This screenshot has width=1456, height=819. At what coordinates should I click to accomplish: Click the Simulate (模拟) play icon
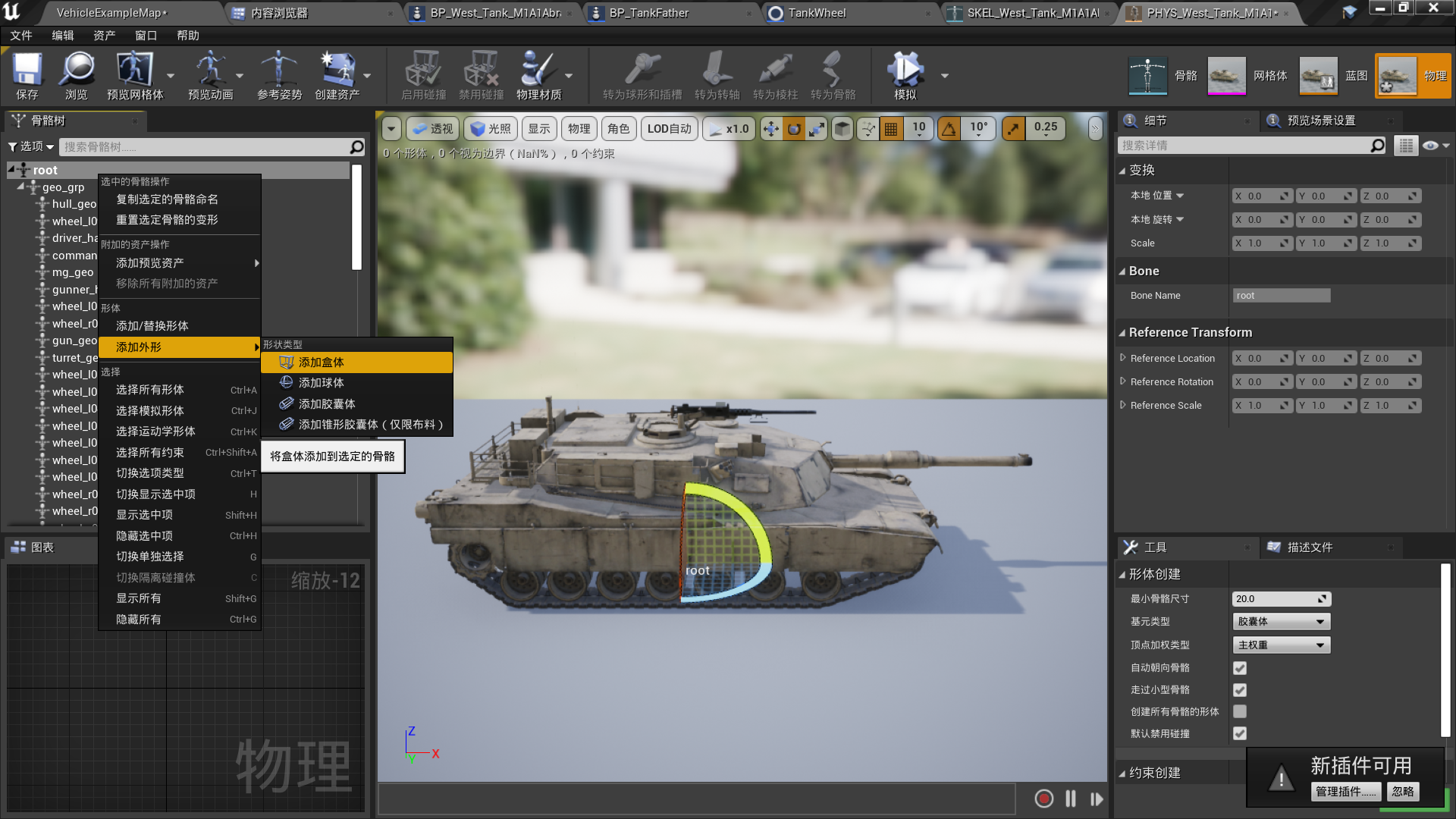tap(905, 70)
